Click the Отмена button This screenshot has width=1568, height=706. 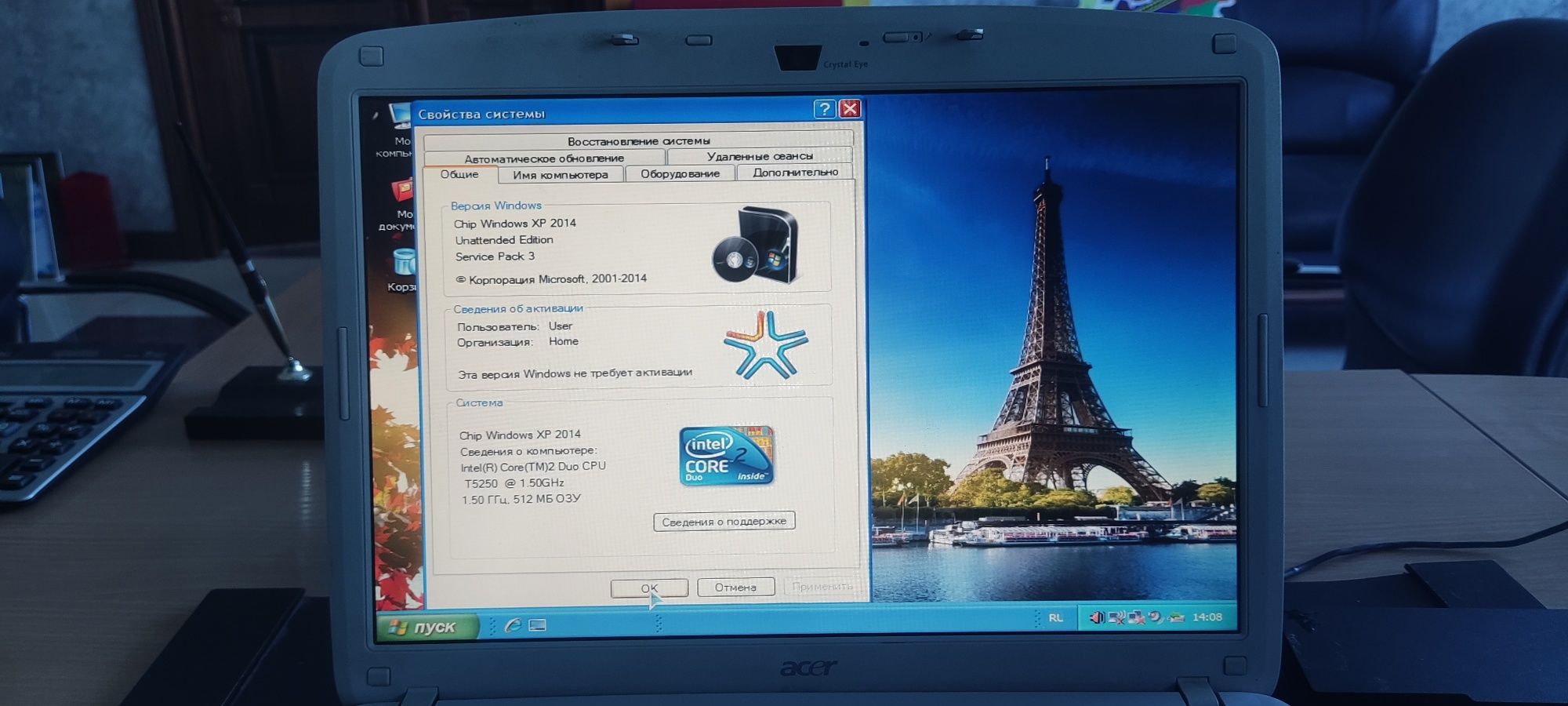[x=735, y=587]
